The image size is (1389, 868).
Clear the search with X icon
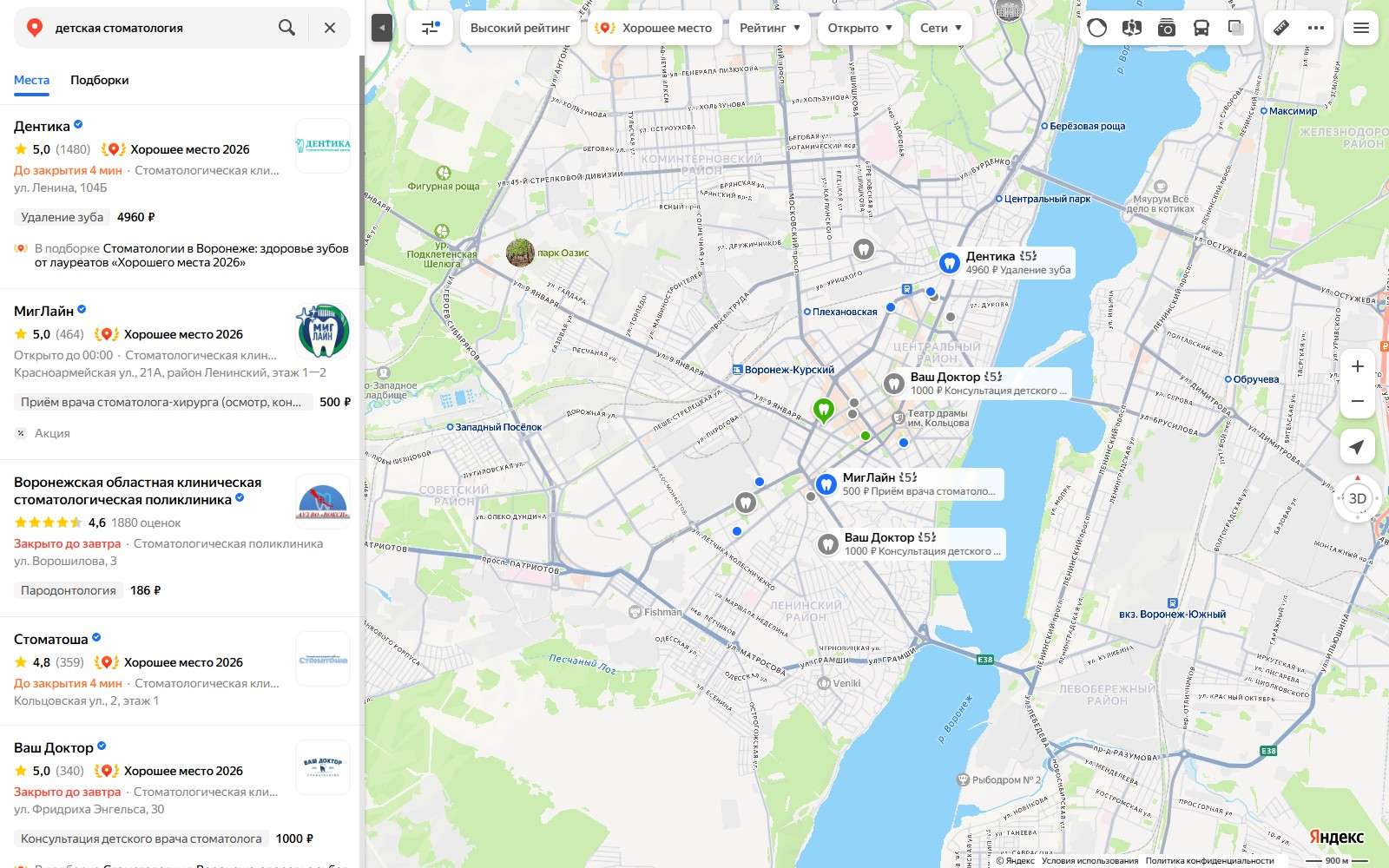pyautogui.click(x=330, y=28)
